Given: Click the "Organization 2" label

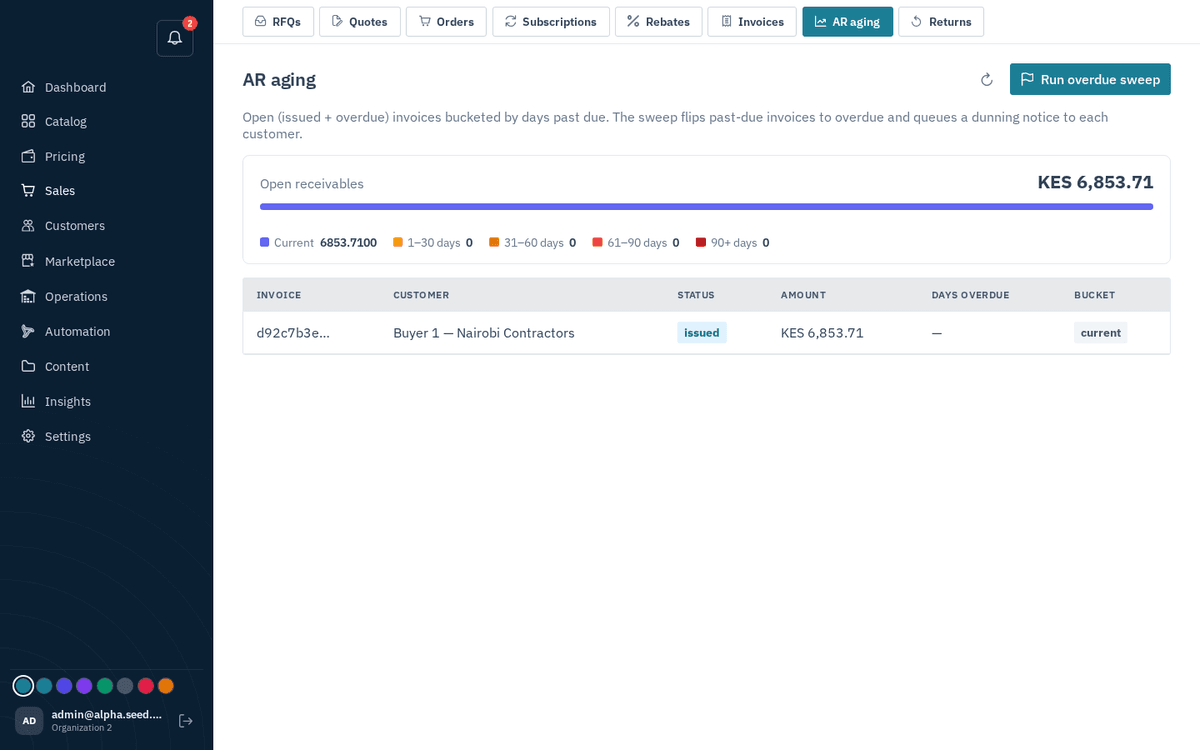Looking at the screenshot, I should pos(82,728).
